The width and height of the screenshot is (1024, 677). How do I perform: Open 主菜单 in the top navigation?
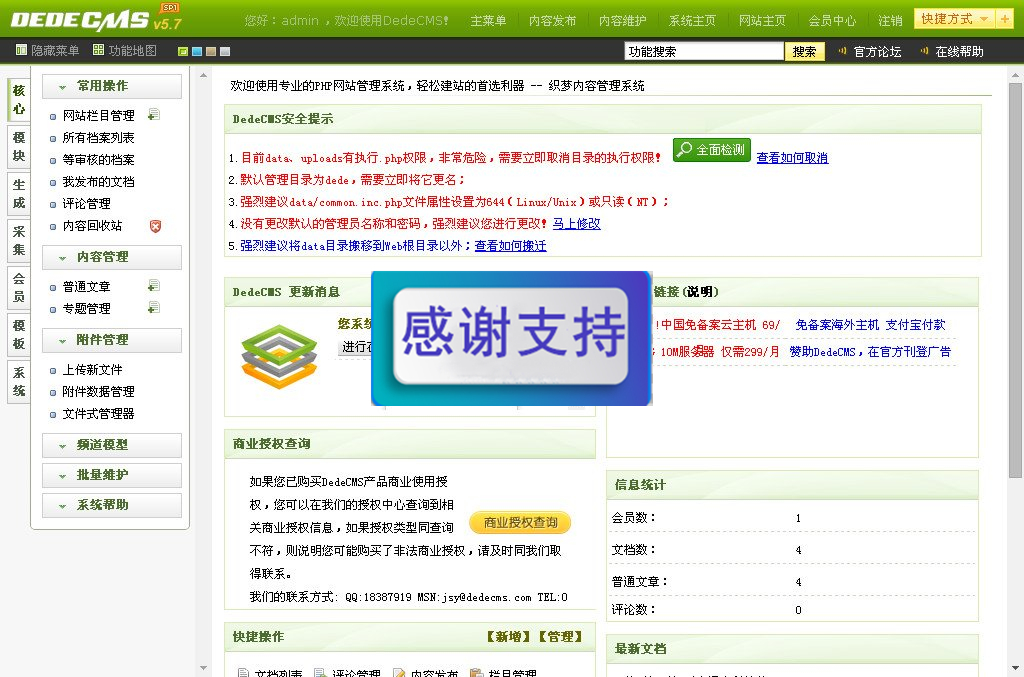point(488,21)
